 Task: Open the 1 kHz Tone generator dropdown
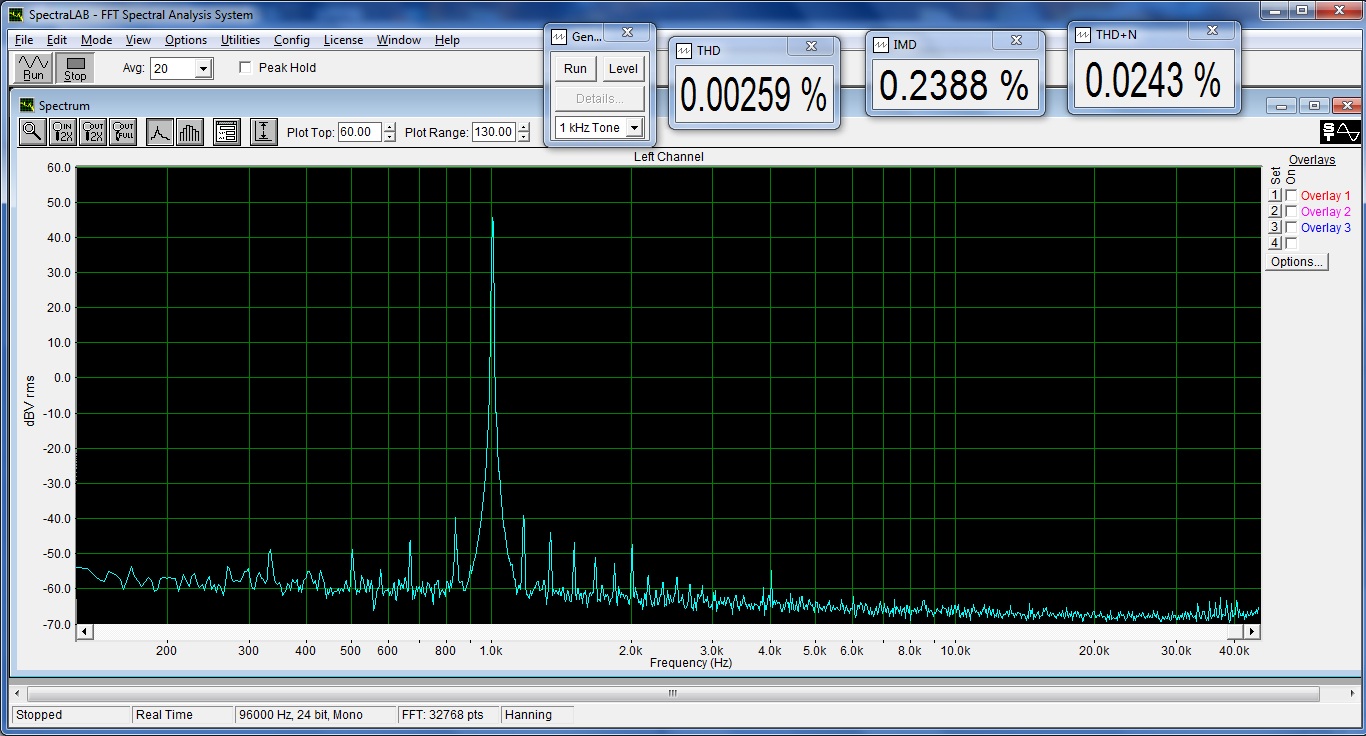point(633,128)
